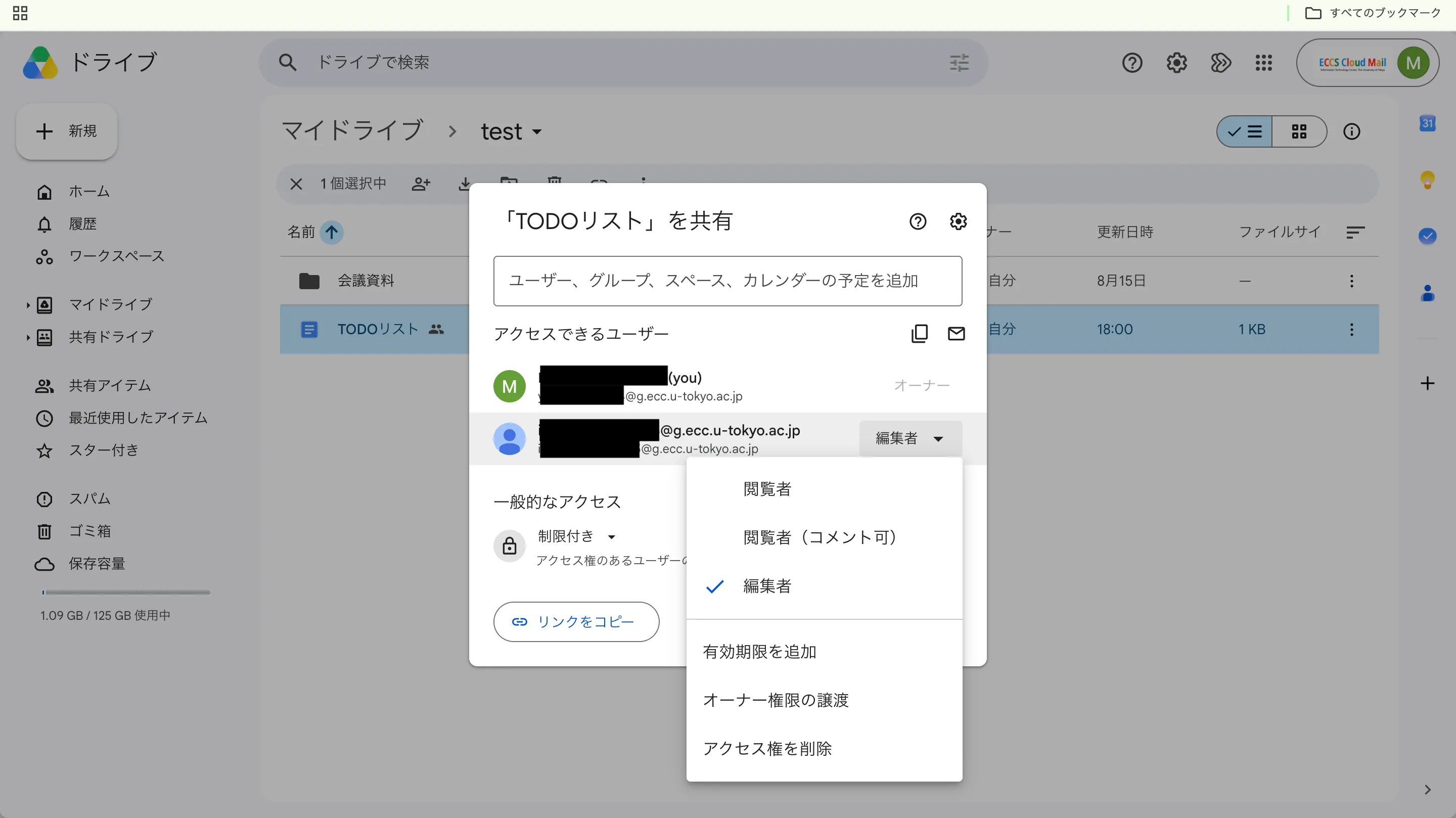Image resolution: width=1456 pixels, height=818 pixels.
Task: Open the Google apps grid launcher
Action: point(1264,62)
